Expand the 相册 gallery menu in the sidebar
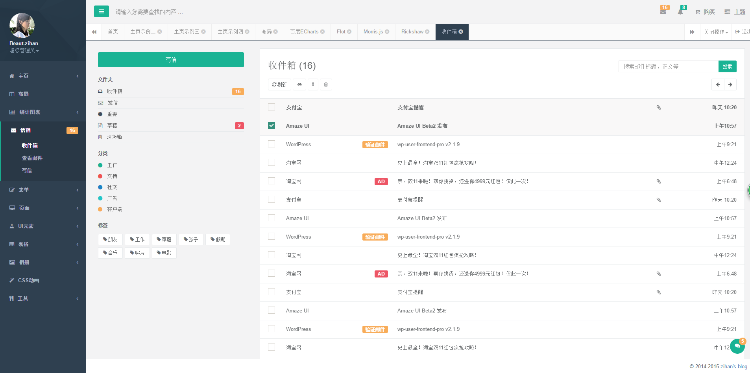Screen dimensions: 750x373 click(x=43, y=262)
